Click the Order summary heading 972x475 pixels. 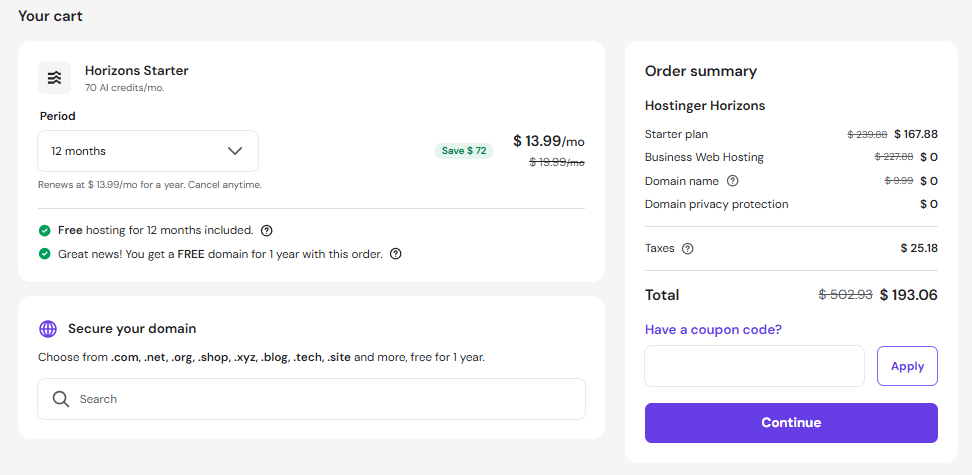point(700,71)
